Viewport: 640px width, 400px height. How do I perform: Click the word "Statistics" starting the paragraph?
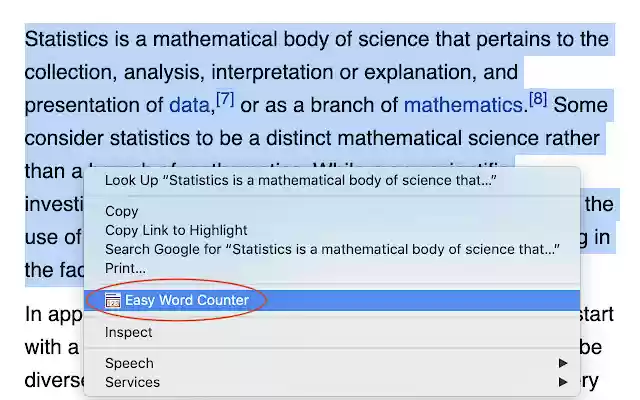click(67, 39)
